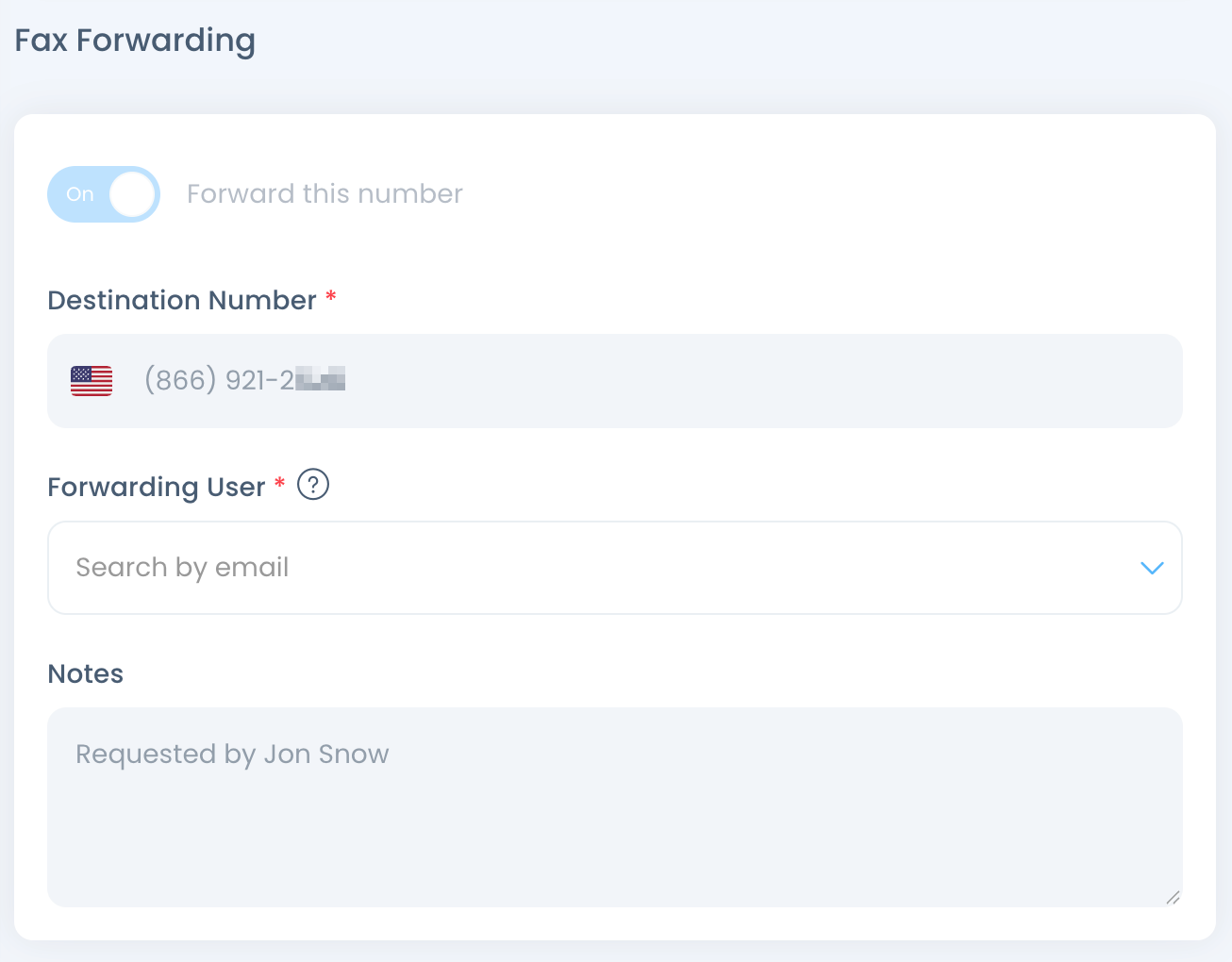Click the white knob of the On toggle
This screenshot has height=962, width=1232.
(132, 194)
